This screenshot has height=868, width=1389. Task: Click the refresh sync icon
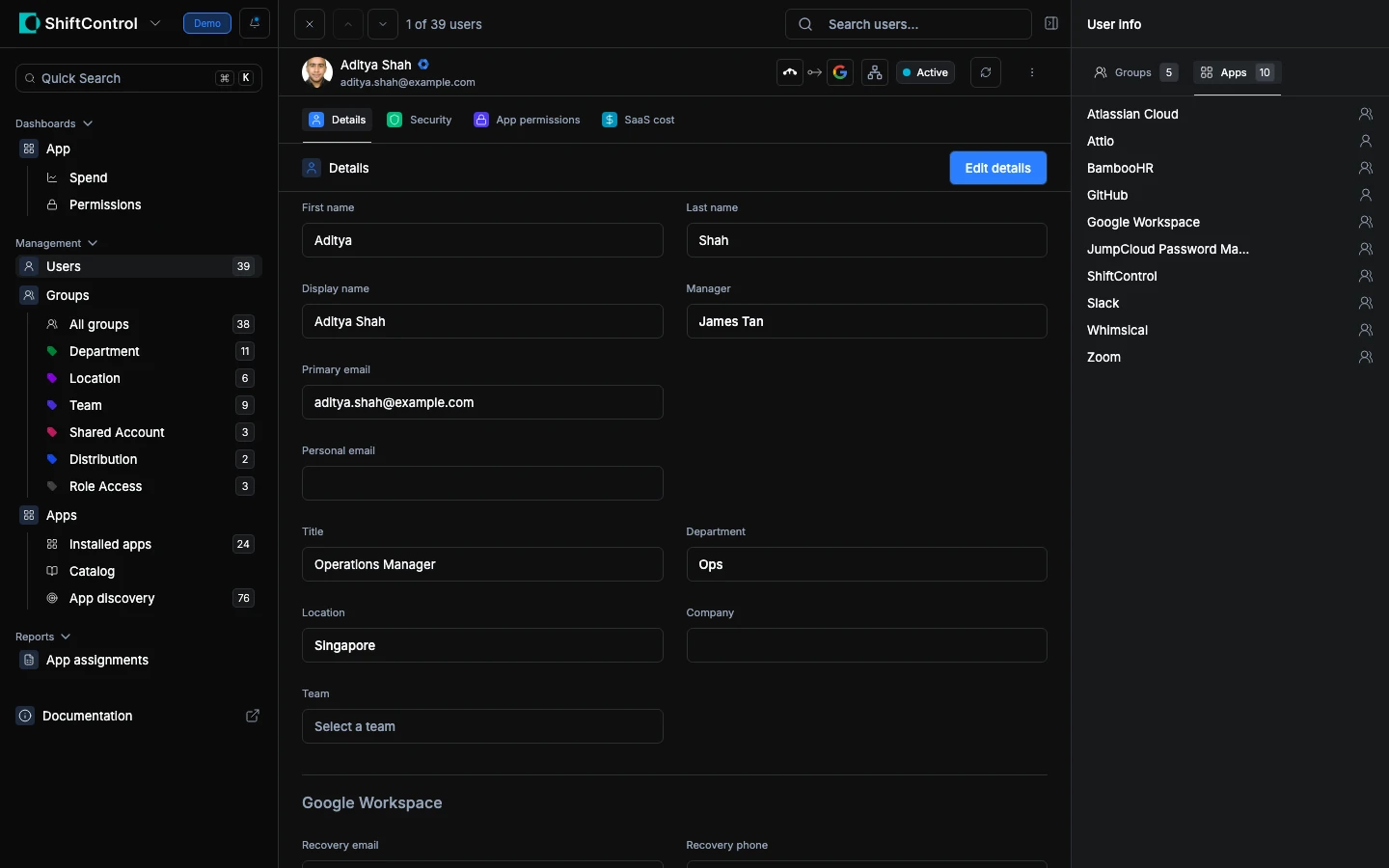(985, 72)
